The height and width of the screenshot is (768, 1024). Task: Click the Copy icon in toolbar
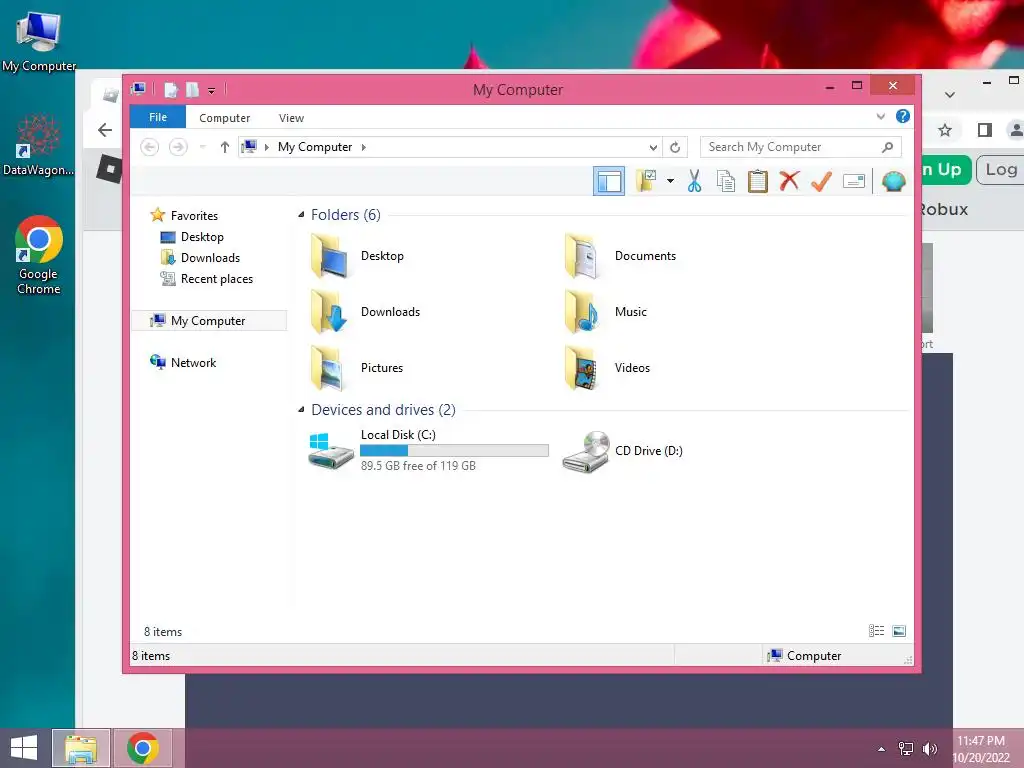click(726, 181)
